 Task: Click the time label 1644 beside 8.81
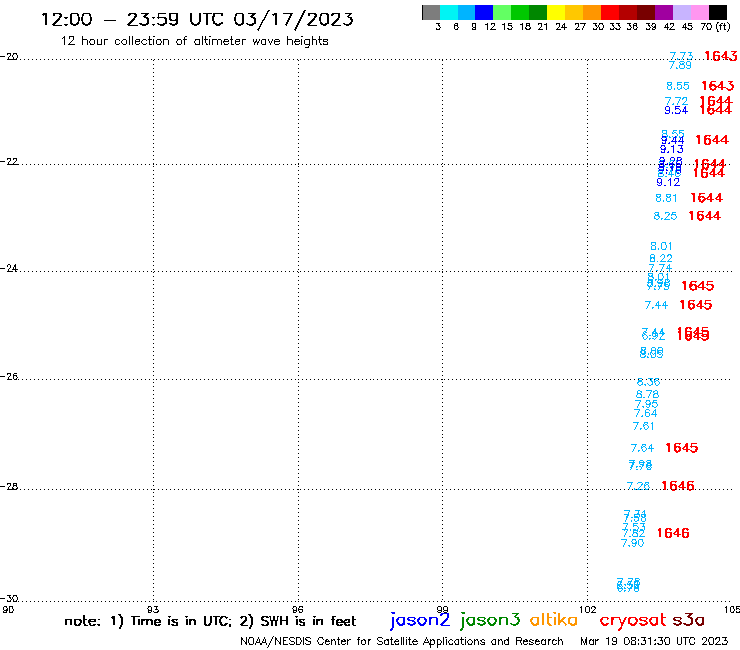pyautogui.click(x=706, y=198)
